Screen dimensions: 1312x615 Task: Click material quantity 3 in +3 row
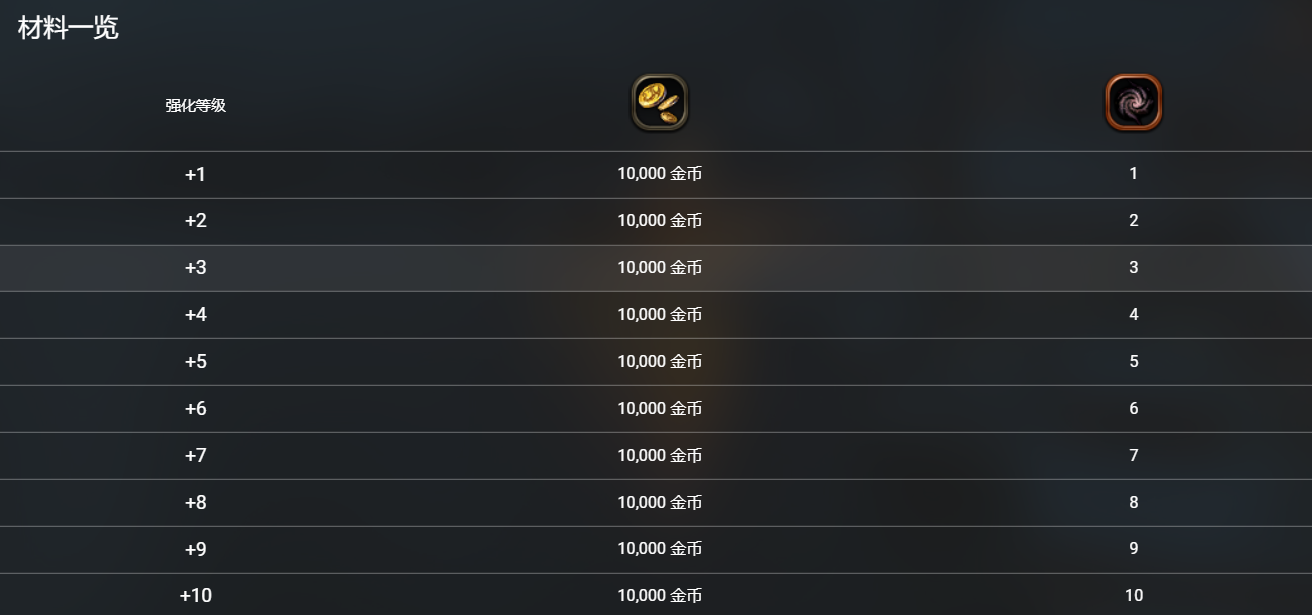pos(1133,268)
